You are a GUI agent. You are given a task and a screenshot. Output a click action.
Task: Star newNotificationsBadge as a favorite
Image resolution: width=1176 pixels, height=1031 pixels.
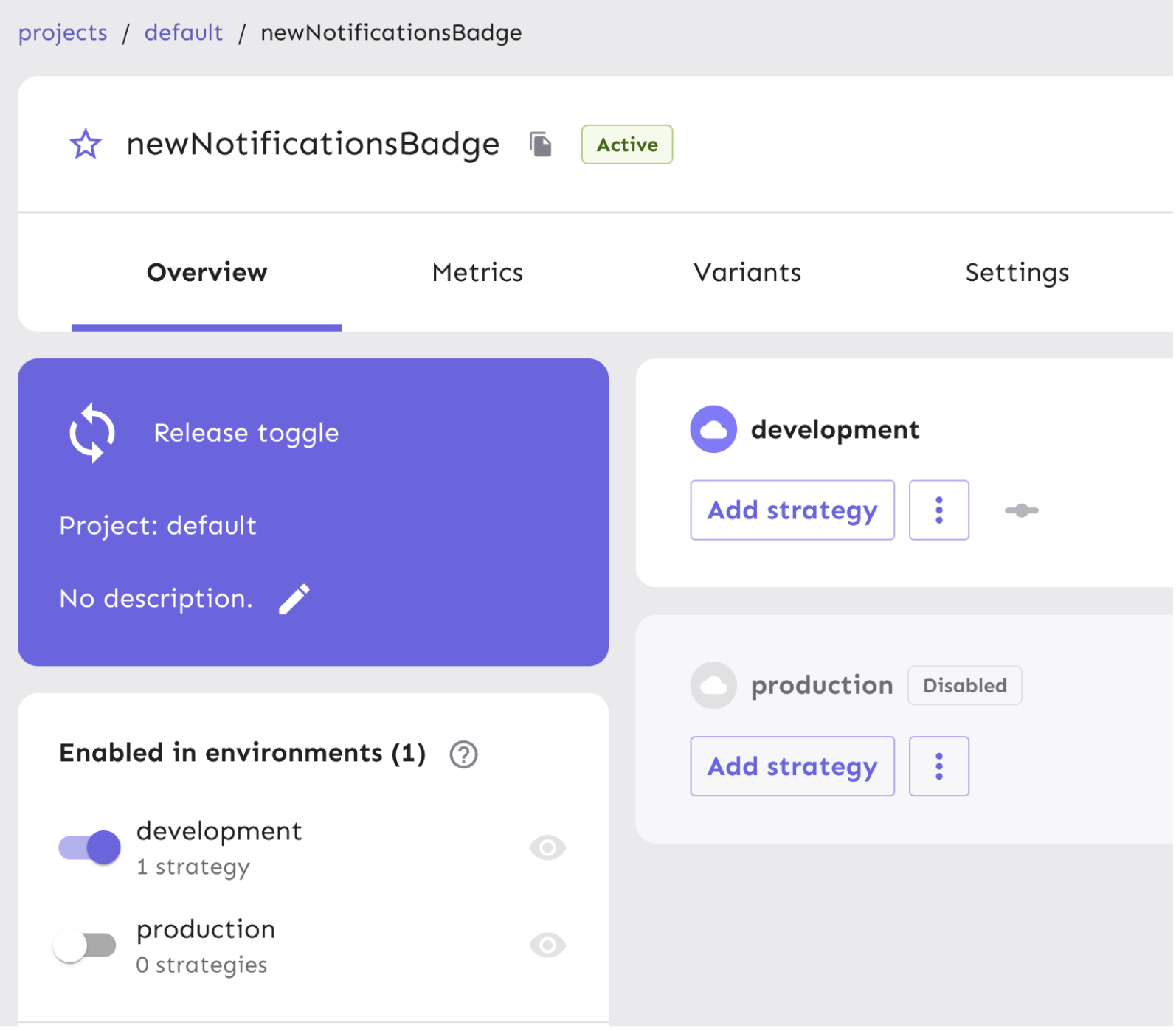pyautogui.click(x=86, y=145)
